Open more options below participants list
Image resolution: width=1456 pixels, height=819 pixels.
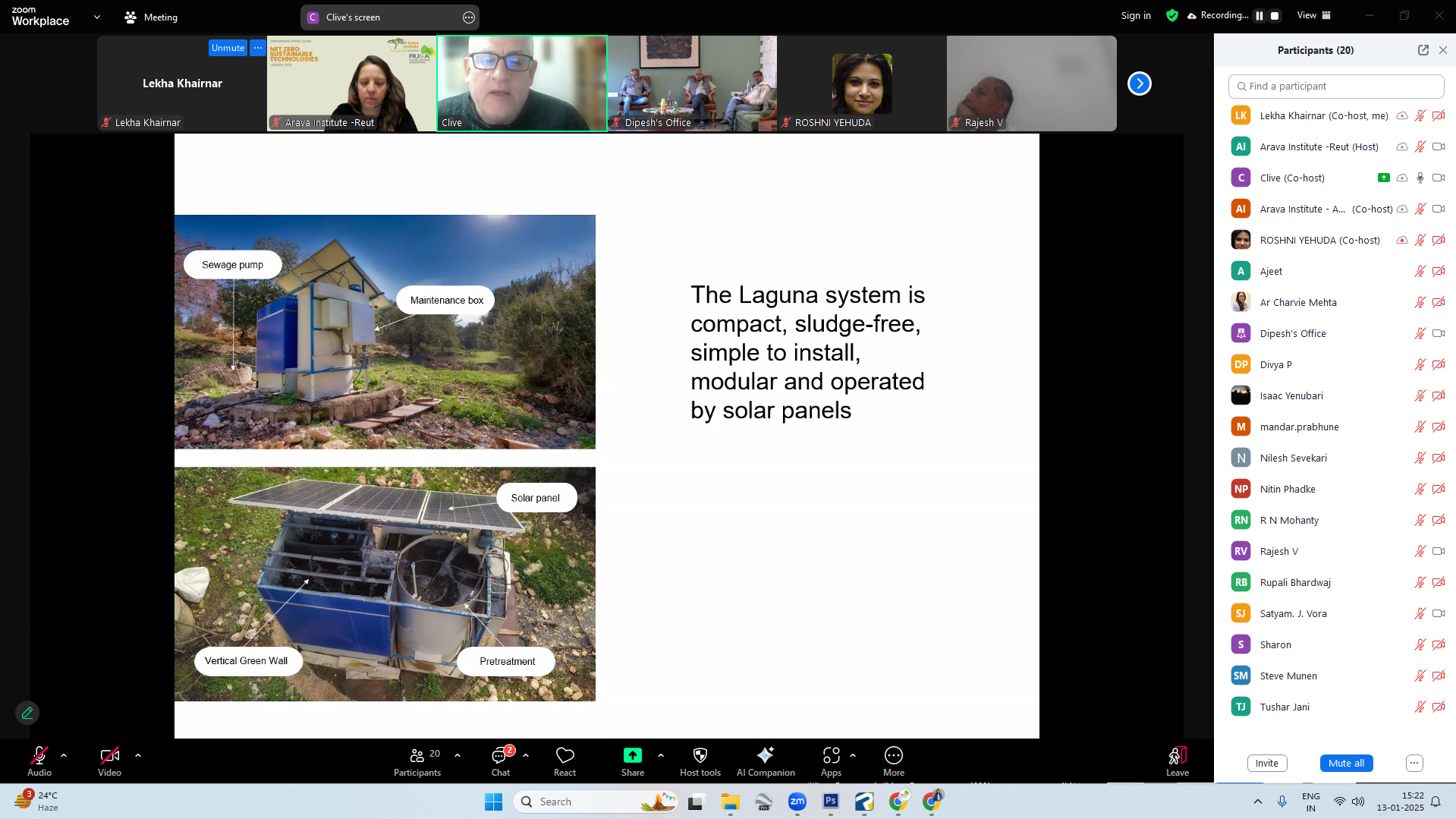1414,763
